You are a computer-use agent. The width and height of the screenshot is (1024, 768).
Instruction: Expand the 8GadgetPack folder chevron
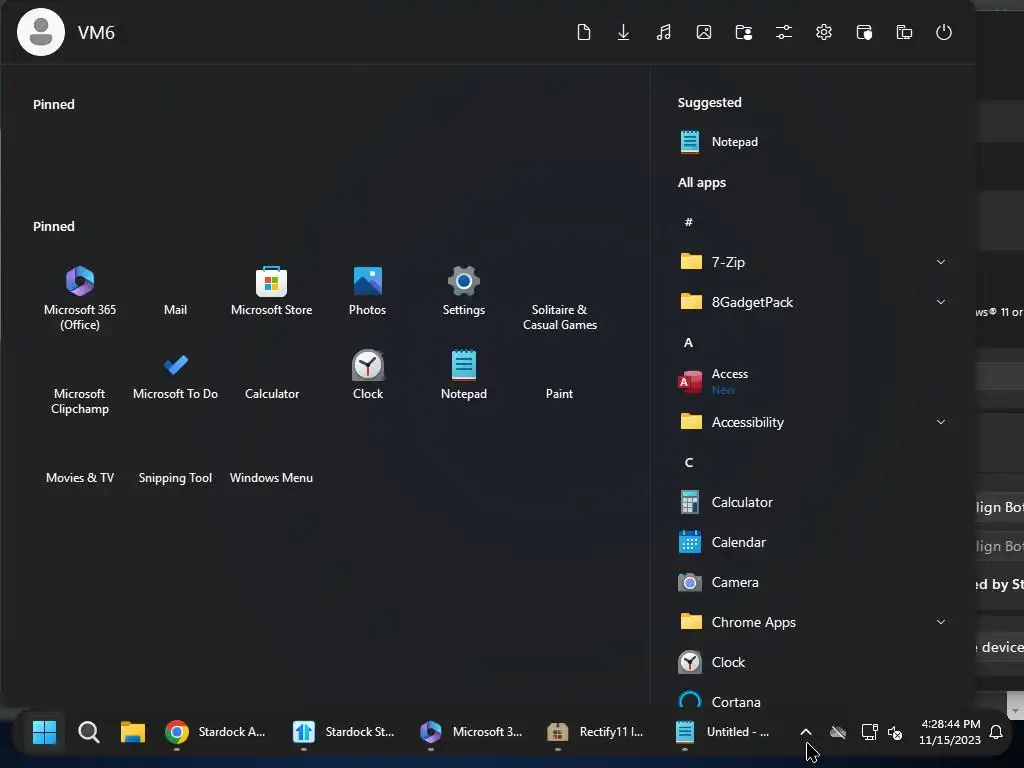pyautogui.click(x=941, y=302)
